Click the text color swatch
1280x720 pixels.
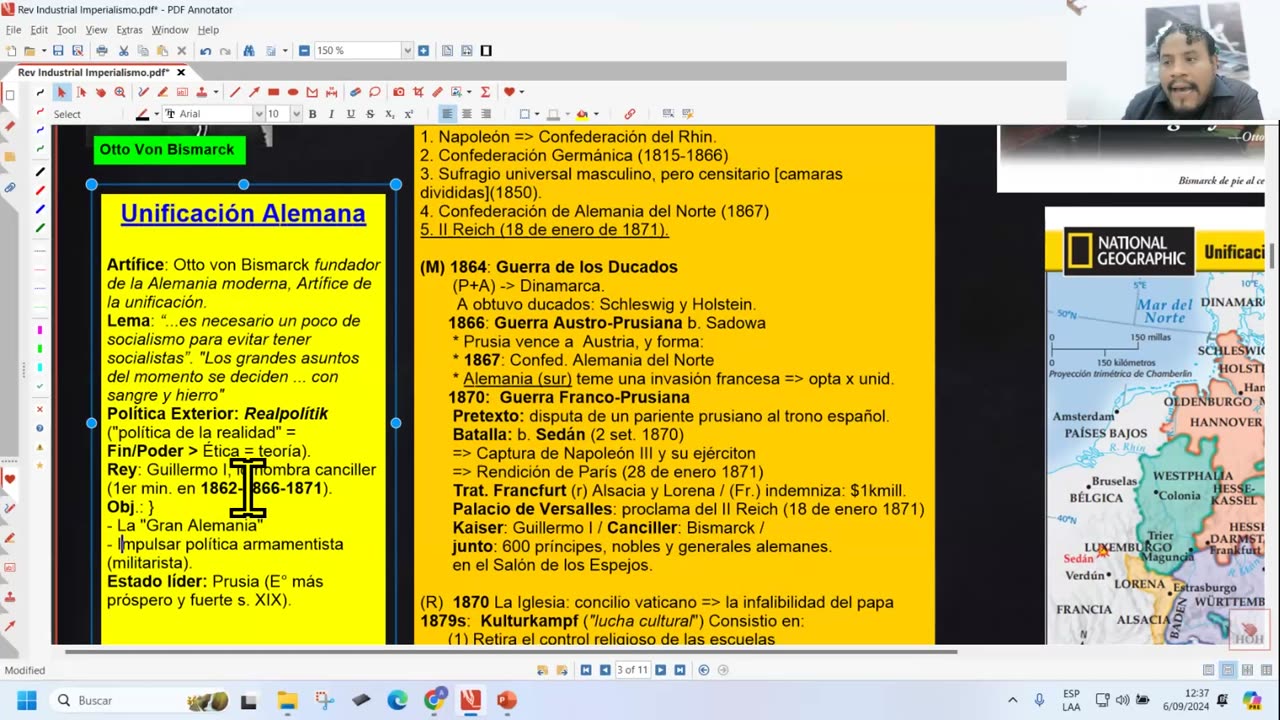coord(143,114)
